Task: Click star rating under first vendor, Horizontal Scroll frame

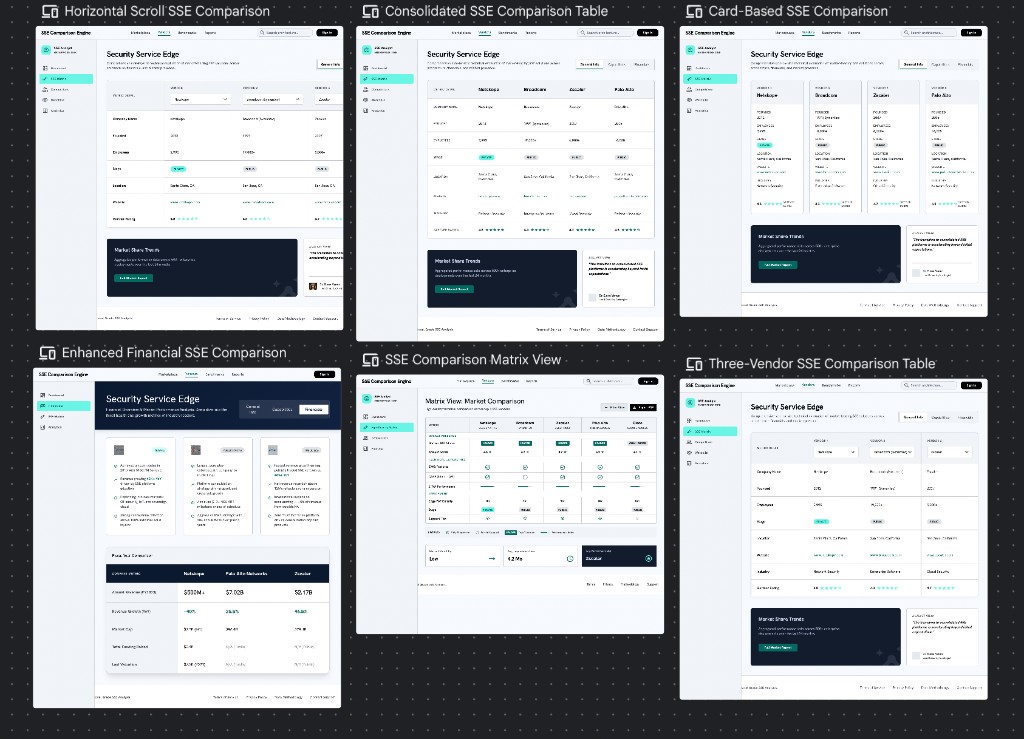Action: 187,219
